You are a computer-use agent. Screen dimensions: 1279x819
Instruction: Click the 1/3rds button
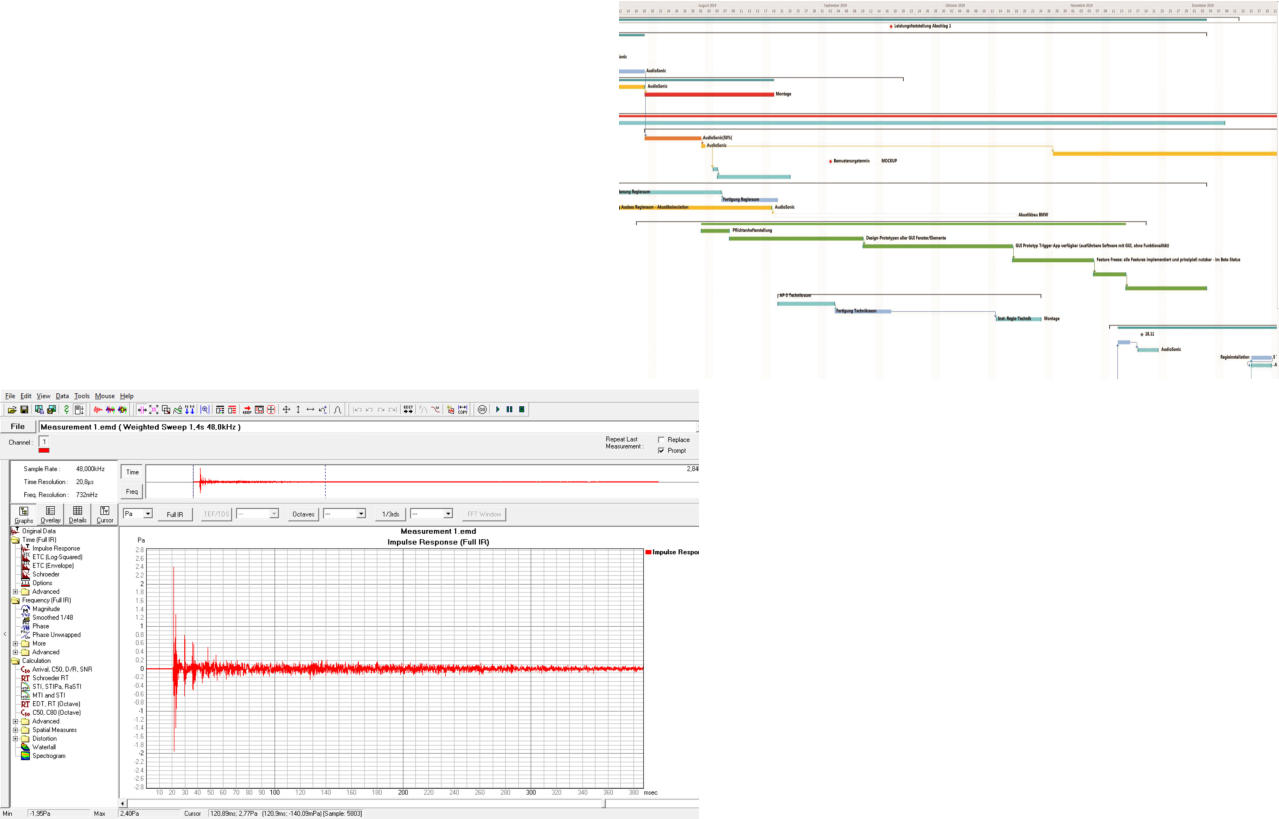(391, 514)
